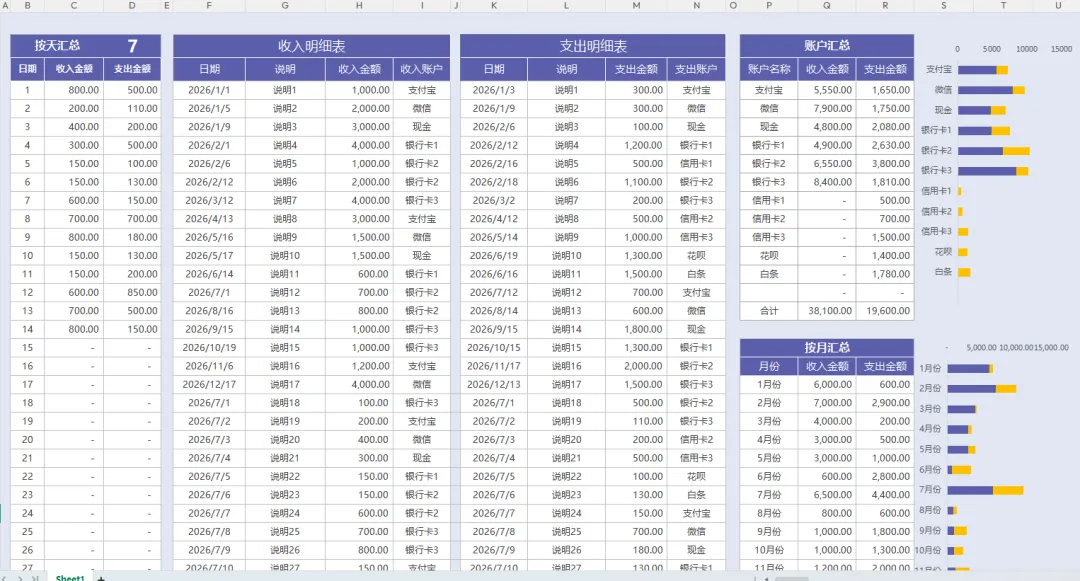Screen dimensions: 1080x581
Task: Click 说明15 in the expense table
Action: pos(566,348)
